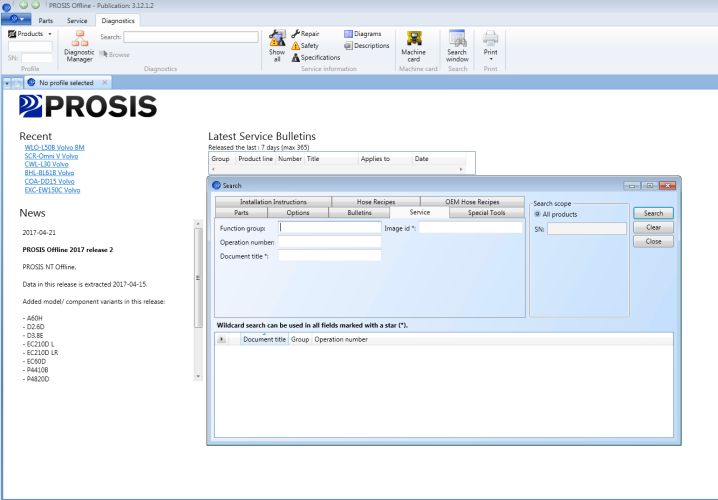Sort results by Group column header
Image resolution: width=718 pixels, height=500 pixels.
click(300, 339)
